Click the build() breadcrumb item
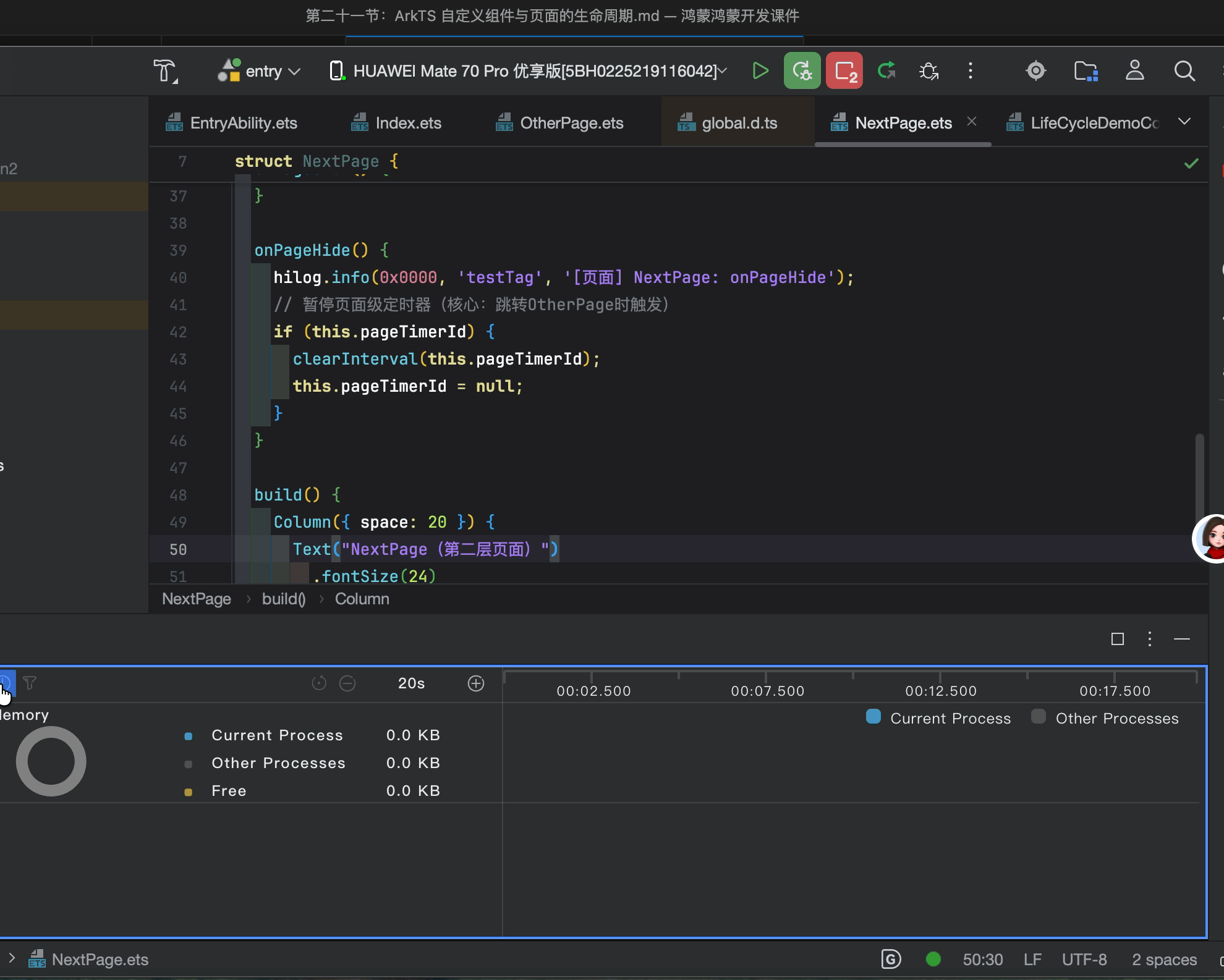1224x980 pixels. tap(284, 599)
